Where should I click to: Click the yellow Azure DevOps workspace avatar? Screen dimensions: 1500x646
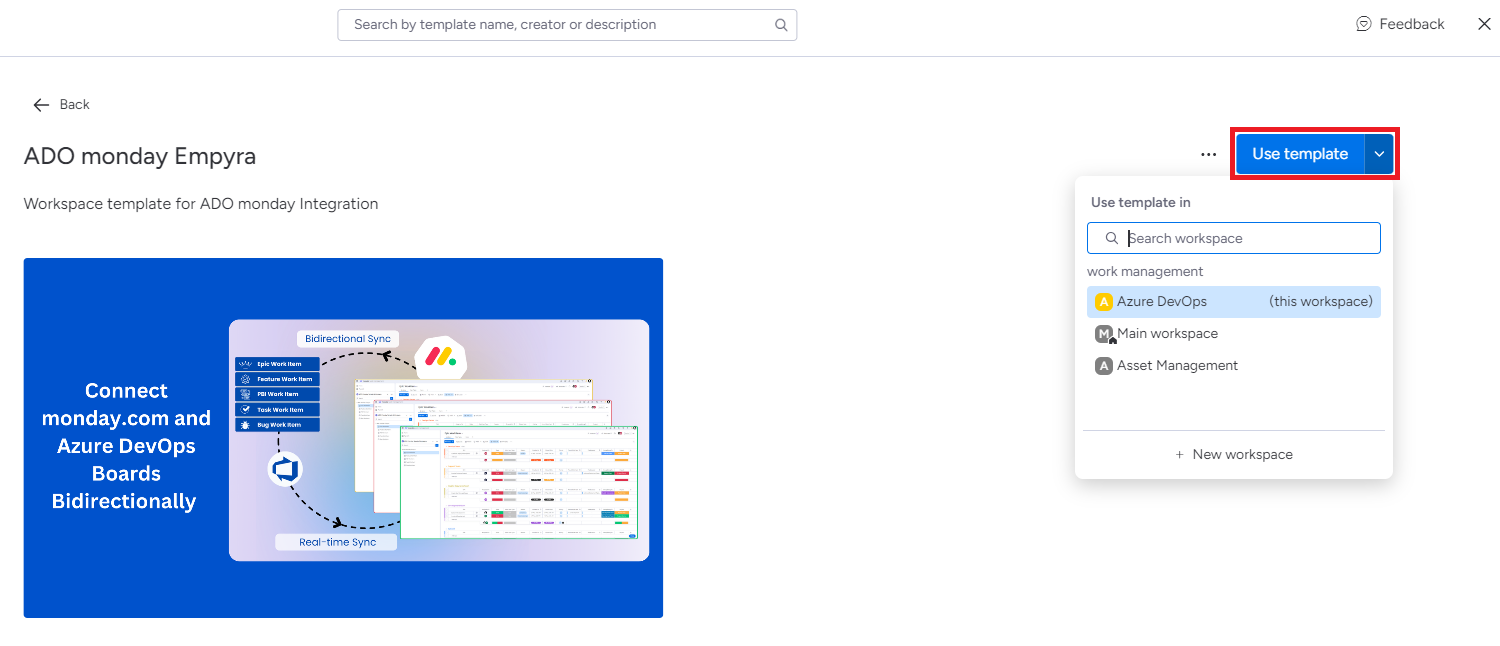point(1104,302)
